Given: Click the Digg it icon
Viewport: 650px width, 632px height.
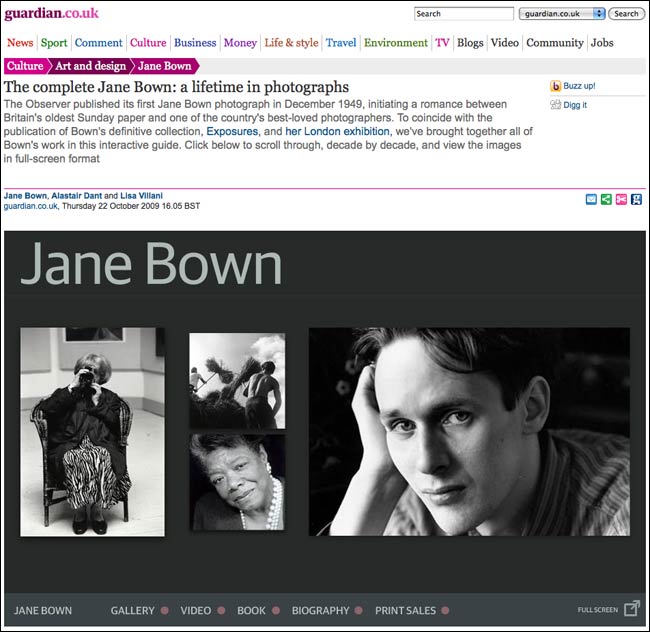Looking at the screenshot, I should click(x=555, y=104).
